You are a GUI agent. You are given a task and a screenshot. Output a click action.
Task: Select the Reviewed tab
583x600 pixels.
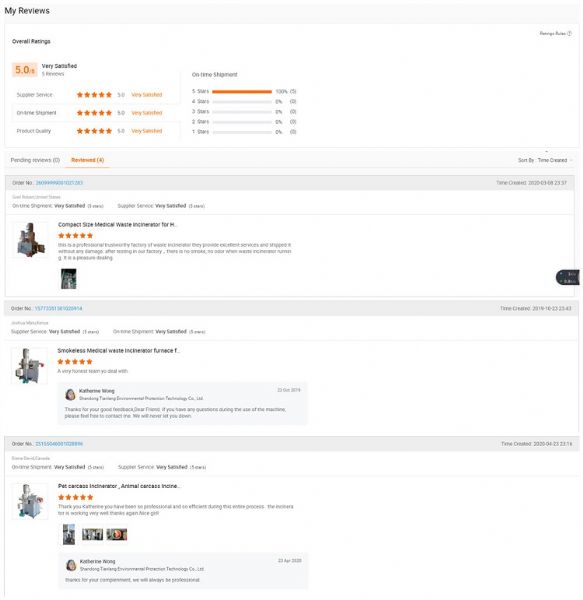(x=87, y=160)
